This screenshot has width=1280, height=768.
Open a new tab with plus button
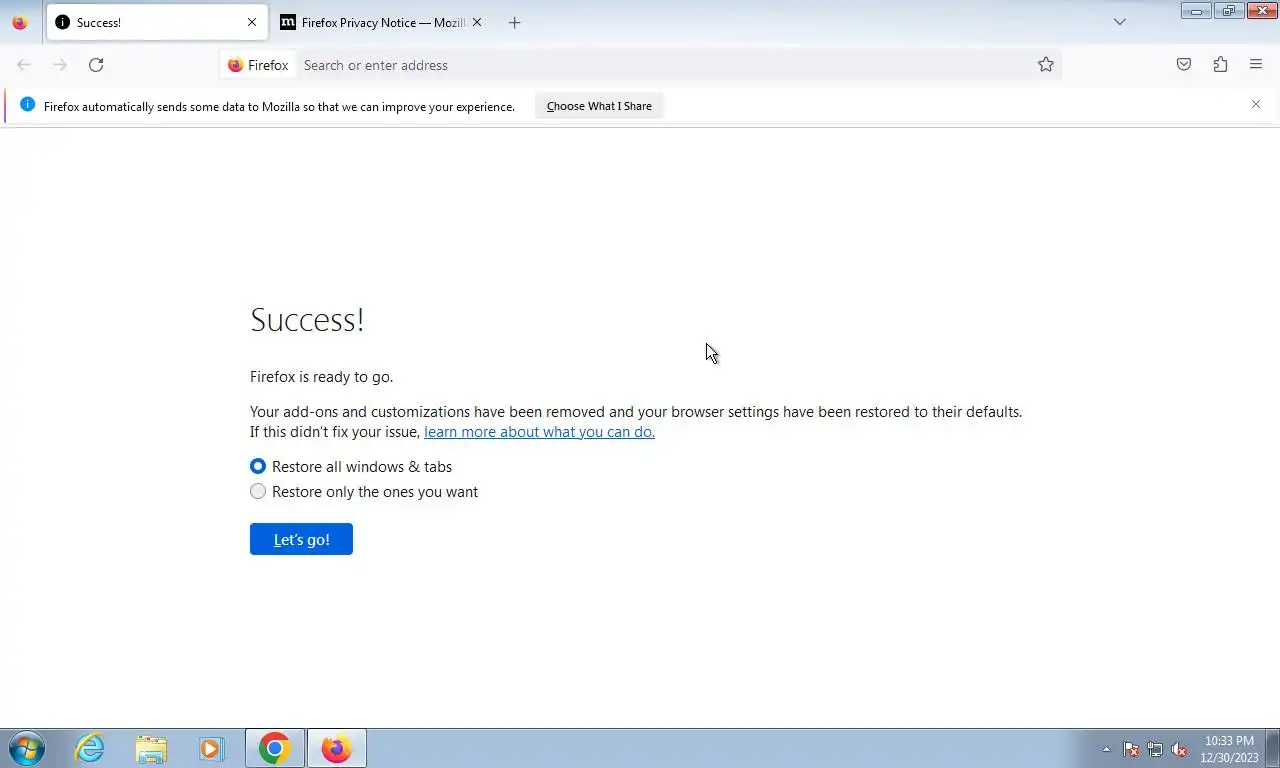[514, 22]
